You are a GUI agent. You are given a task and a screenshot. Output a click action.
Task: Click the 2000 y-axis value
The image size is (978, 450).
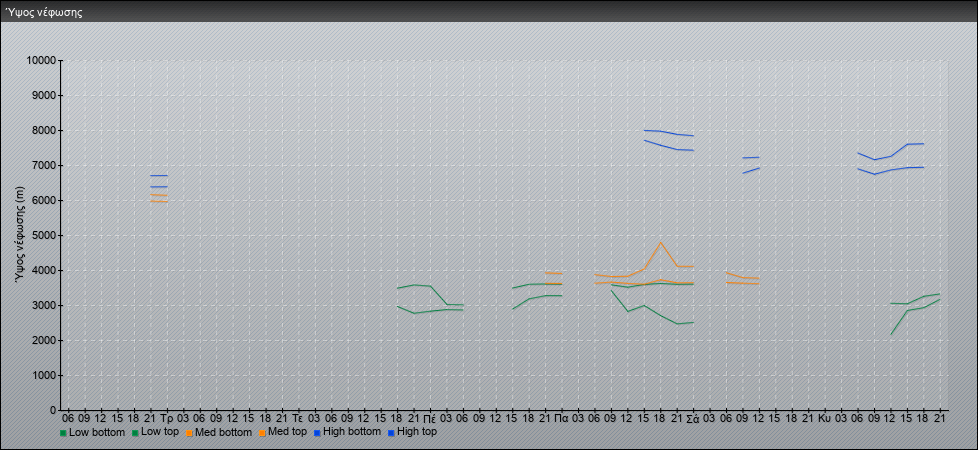[x=44, y=340]
